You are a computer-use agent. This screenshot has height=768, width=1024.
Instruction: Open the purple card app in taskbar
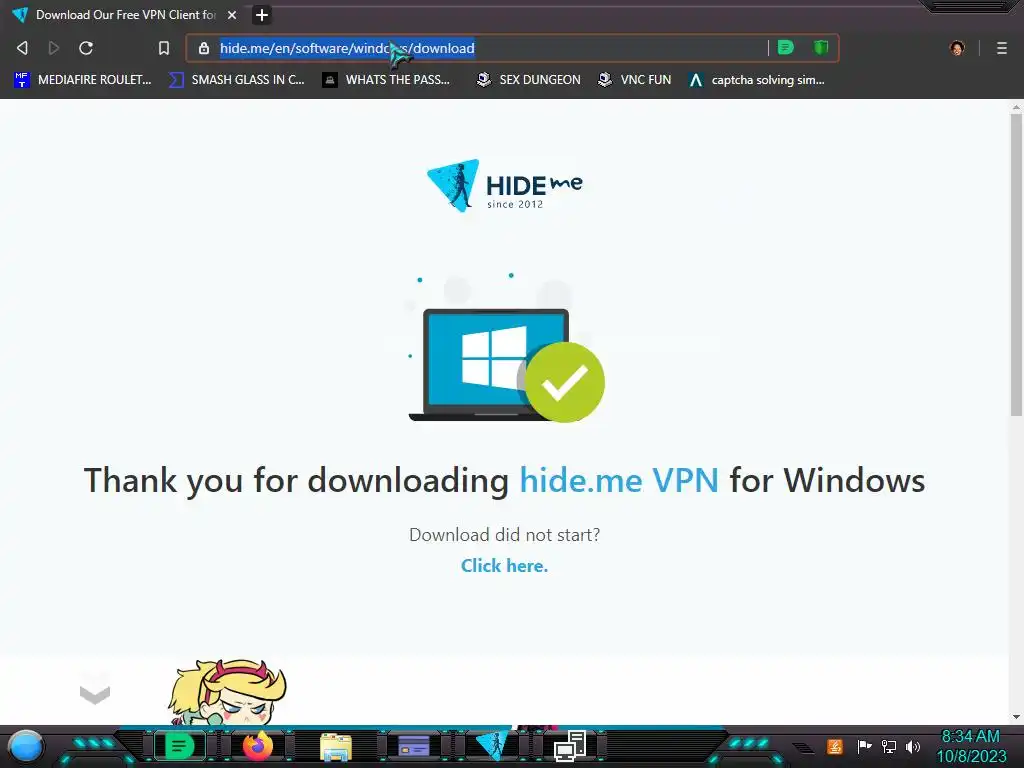[x=414, y=746]
